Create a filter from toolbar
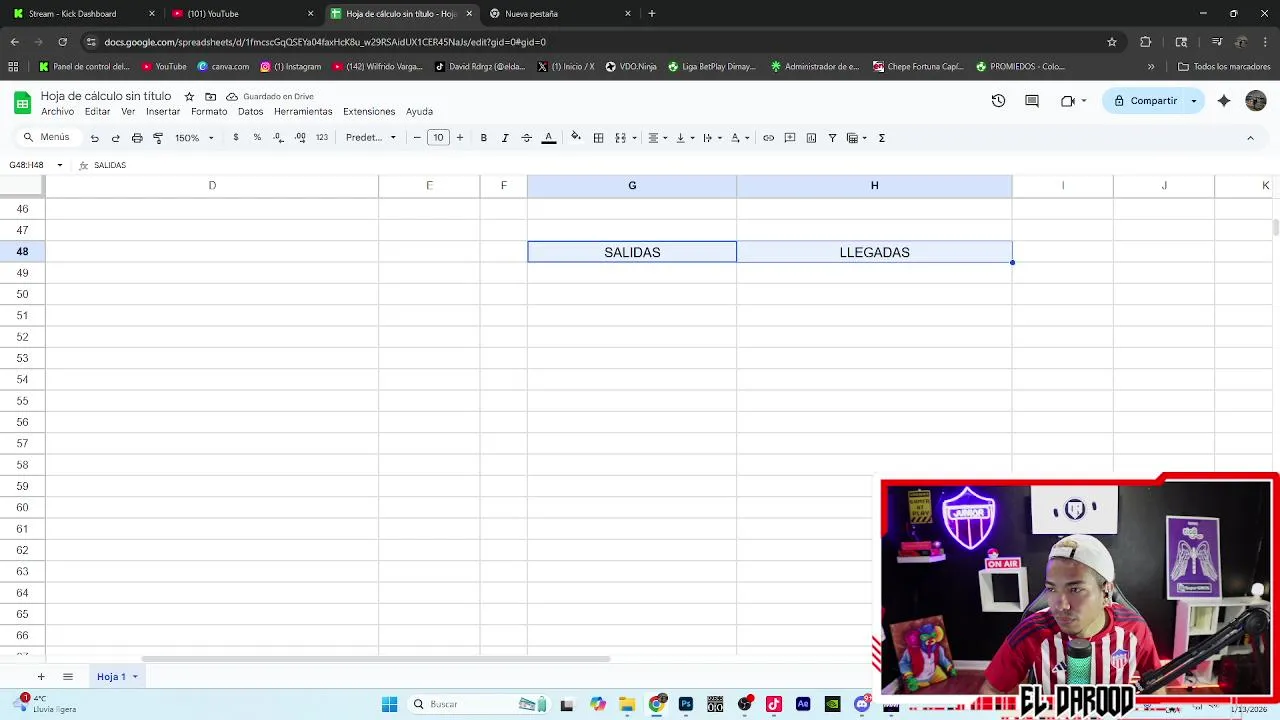This screenshot has height=720, width=1280. click(x=832, y=138)
